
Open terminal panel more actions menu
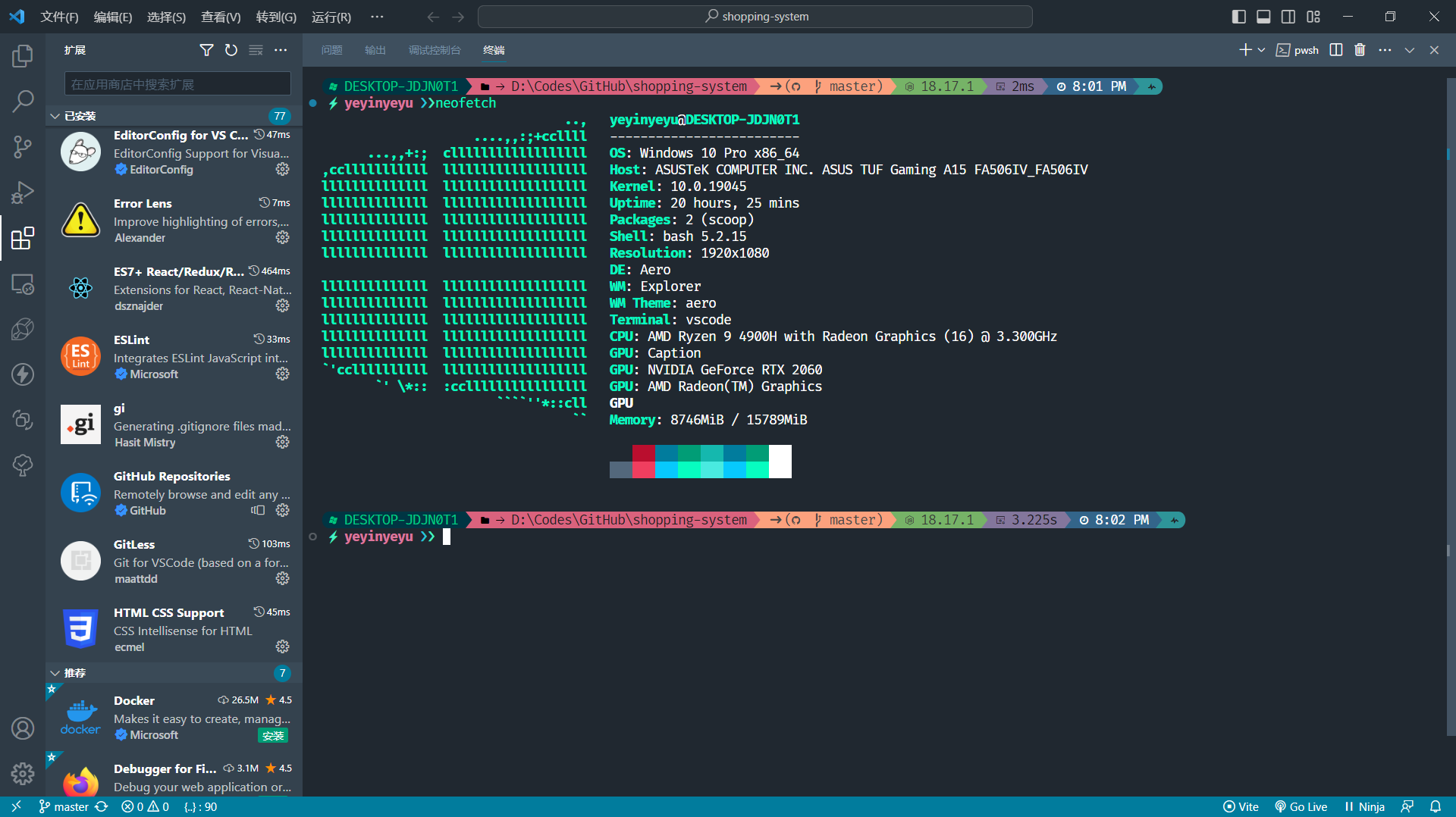(1385, 50)
